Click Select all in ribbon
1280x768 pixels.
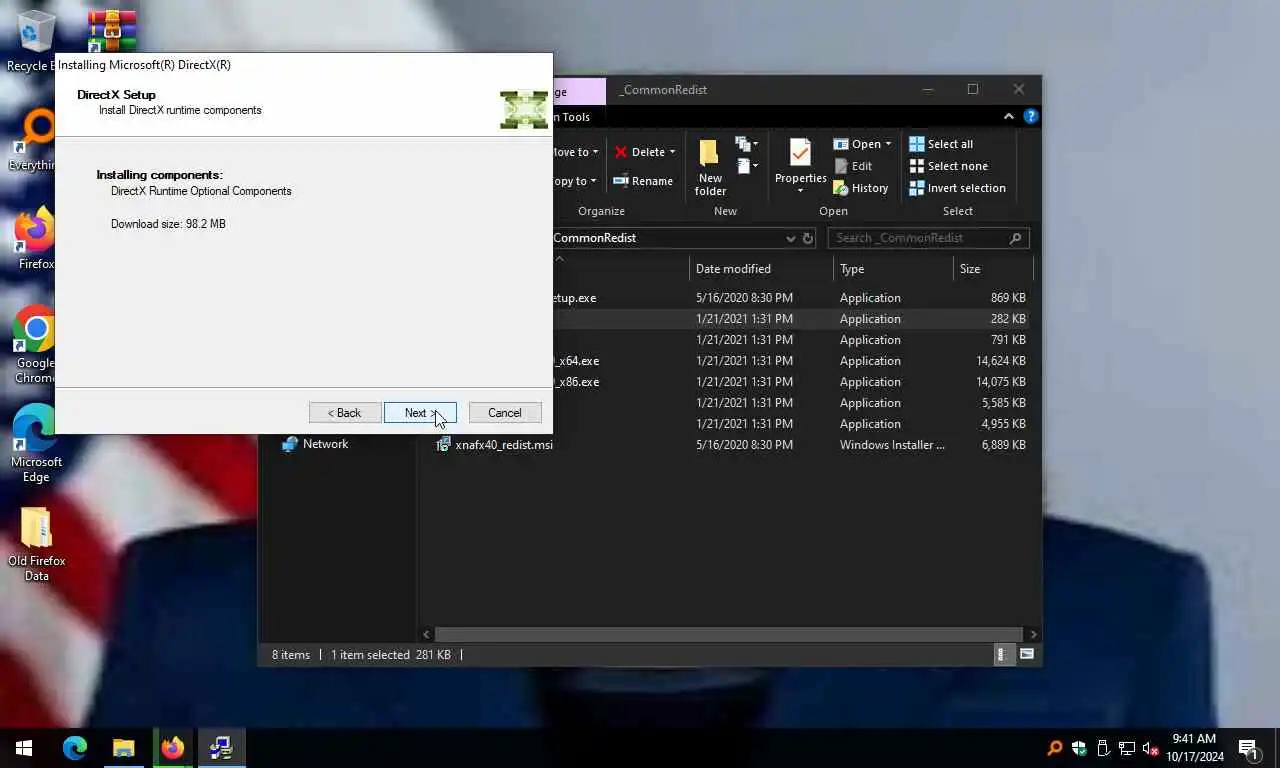[x=941, y=144]
